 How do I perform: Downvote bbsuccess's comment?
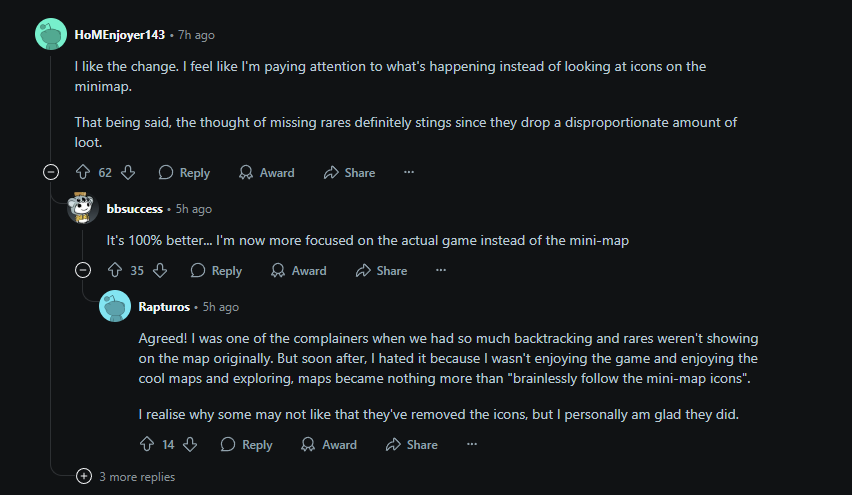[159, 270]
